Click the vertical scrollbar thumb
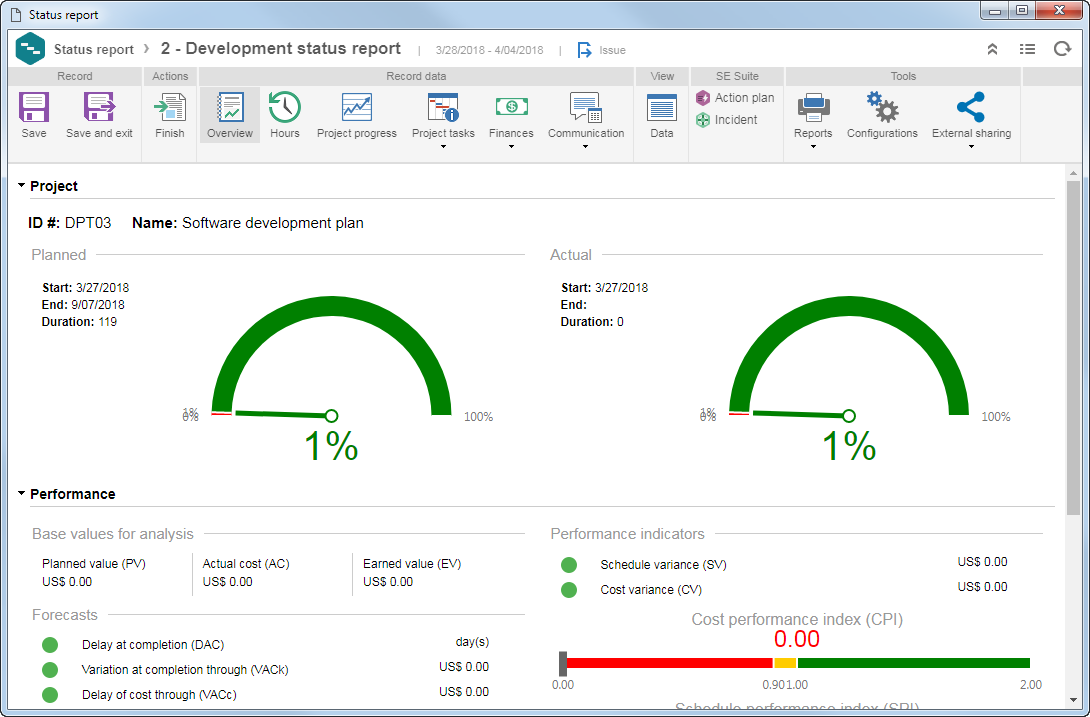Viewport: 1090px width, 717px height. (x=1073, y=348)
